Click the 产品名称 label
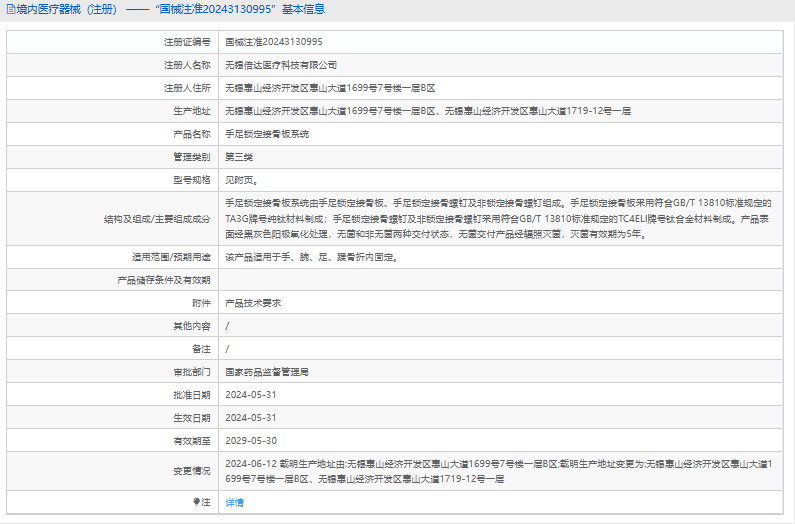Viewport: 795px width, 524px height. [192, 134]
